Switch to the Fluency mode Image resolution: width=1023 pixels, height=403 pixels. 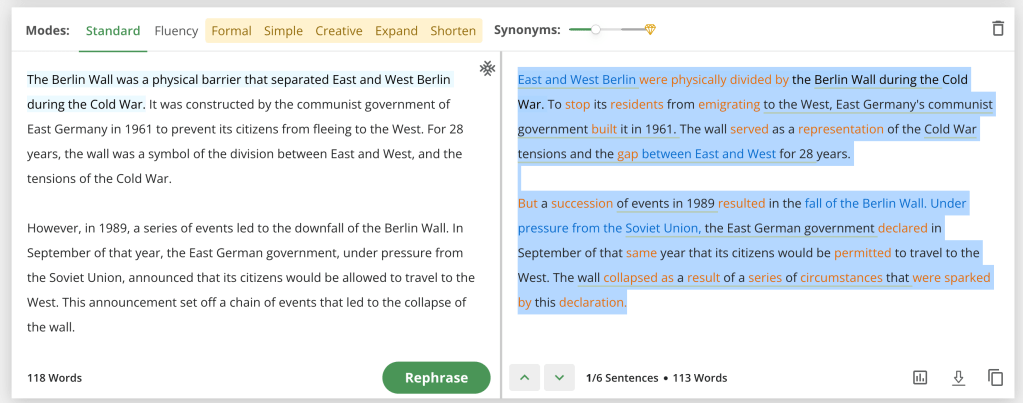(176, 30)
